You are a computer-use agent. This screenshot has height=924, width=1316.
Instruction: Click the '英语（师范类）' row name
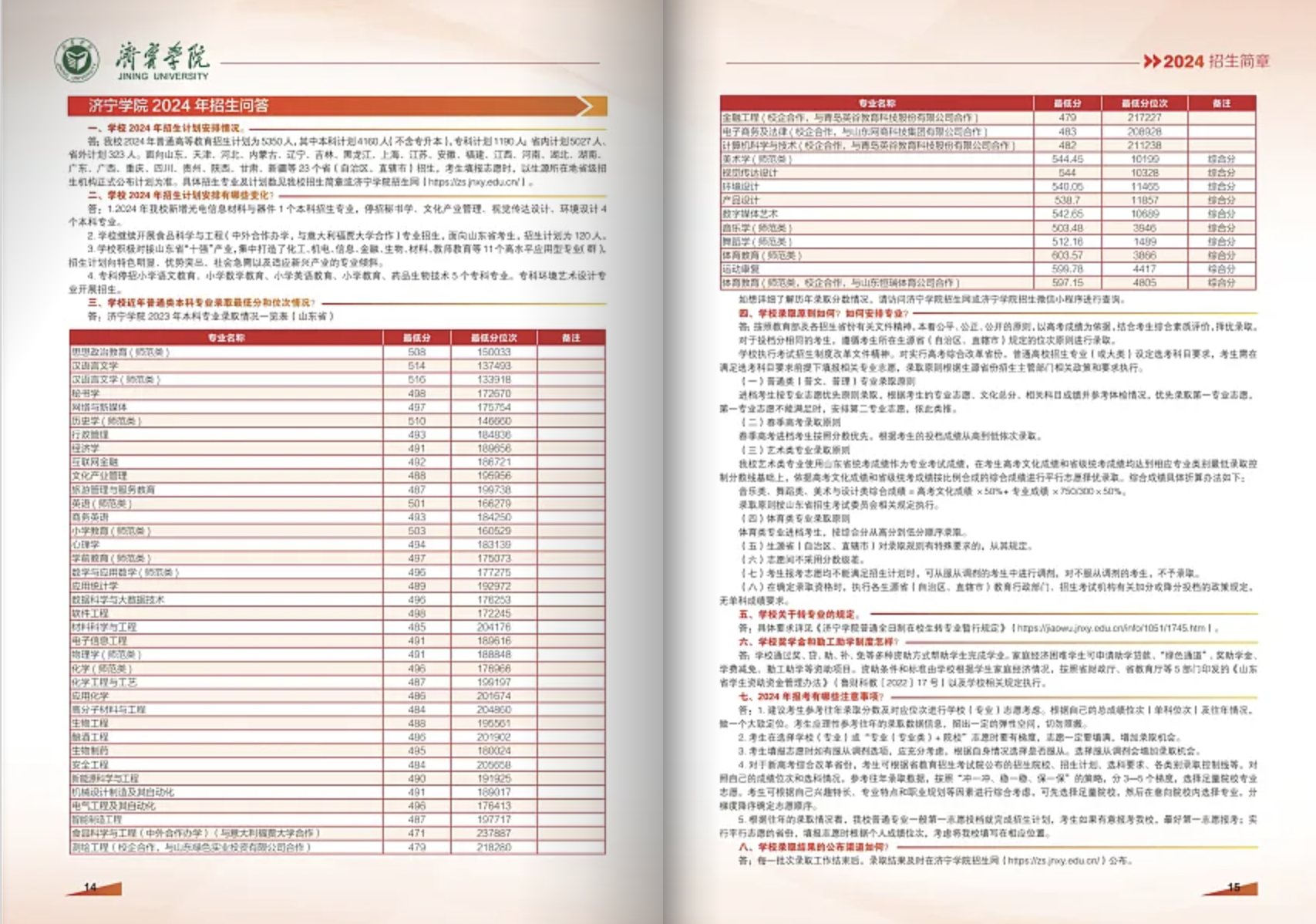[102, 504]
